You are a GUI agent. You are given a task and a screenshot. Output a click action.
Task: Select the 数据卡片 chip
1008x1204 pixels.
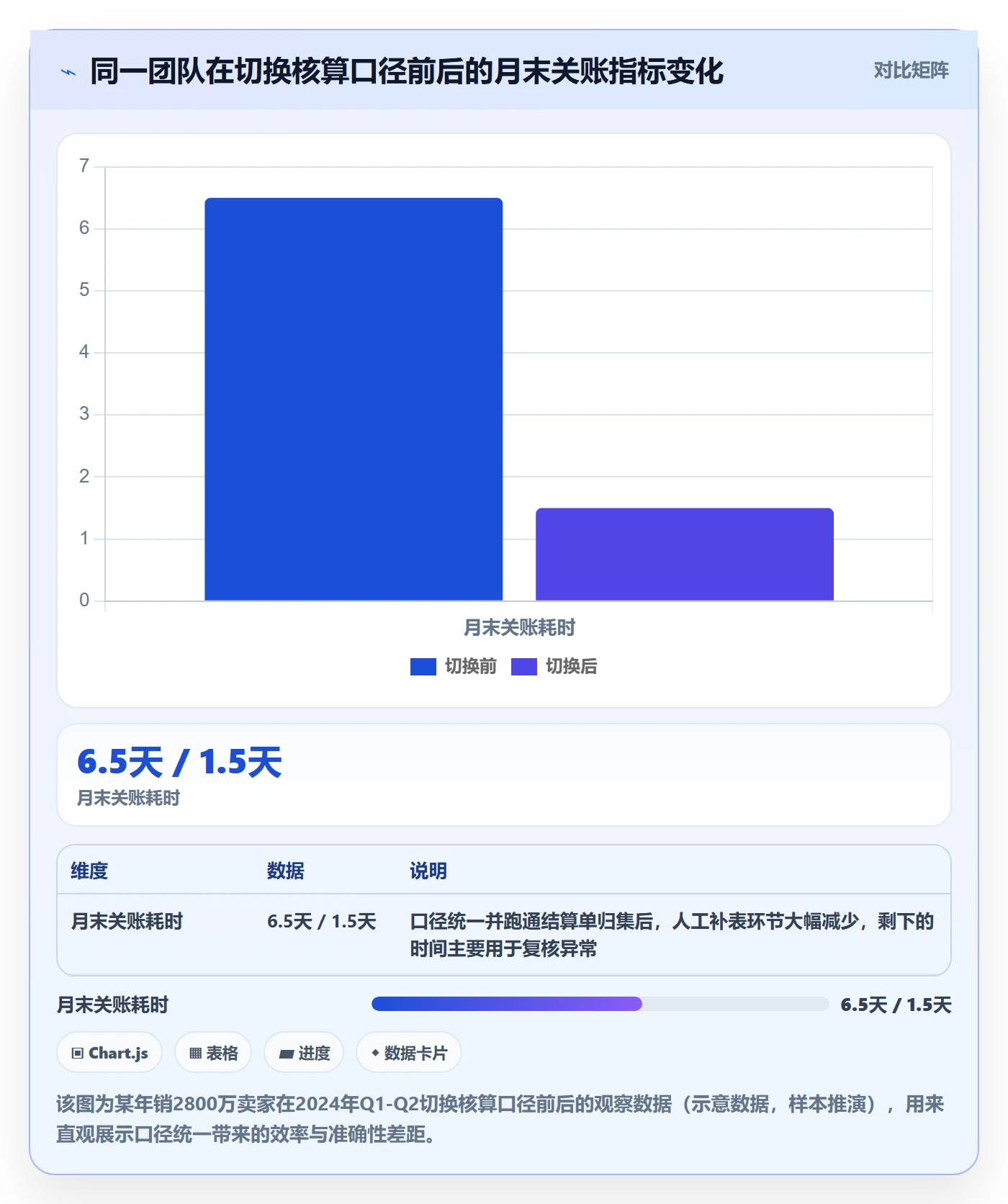click(x=409, y=1053)
